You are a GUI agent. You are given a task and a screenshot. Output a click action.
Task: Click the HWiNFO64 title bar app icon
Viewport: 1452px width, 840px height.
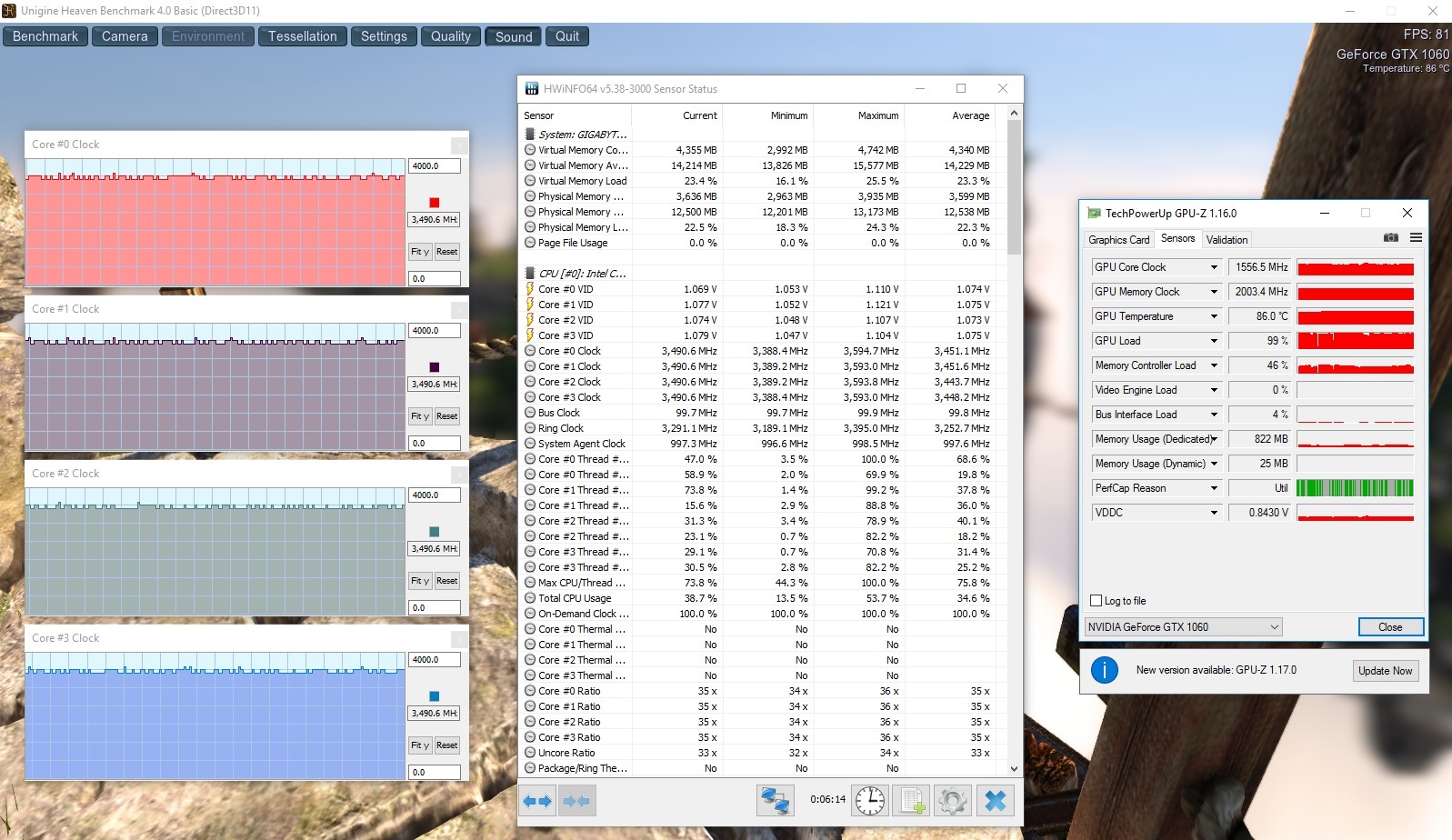[x=532, y=88]
